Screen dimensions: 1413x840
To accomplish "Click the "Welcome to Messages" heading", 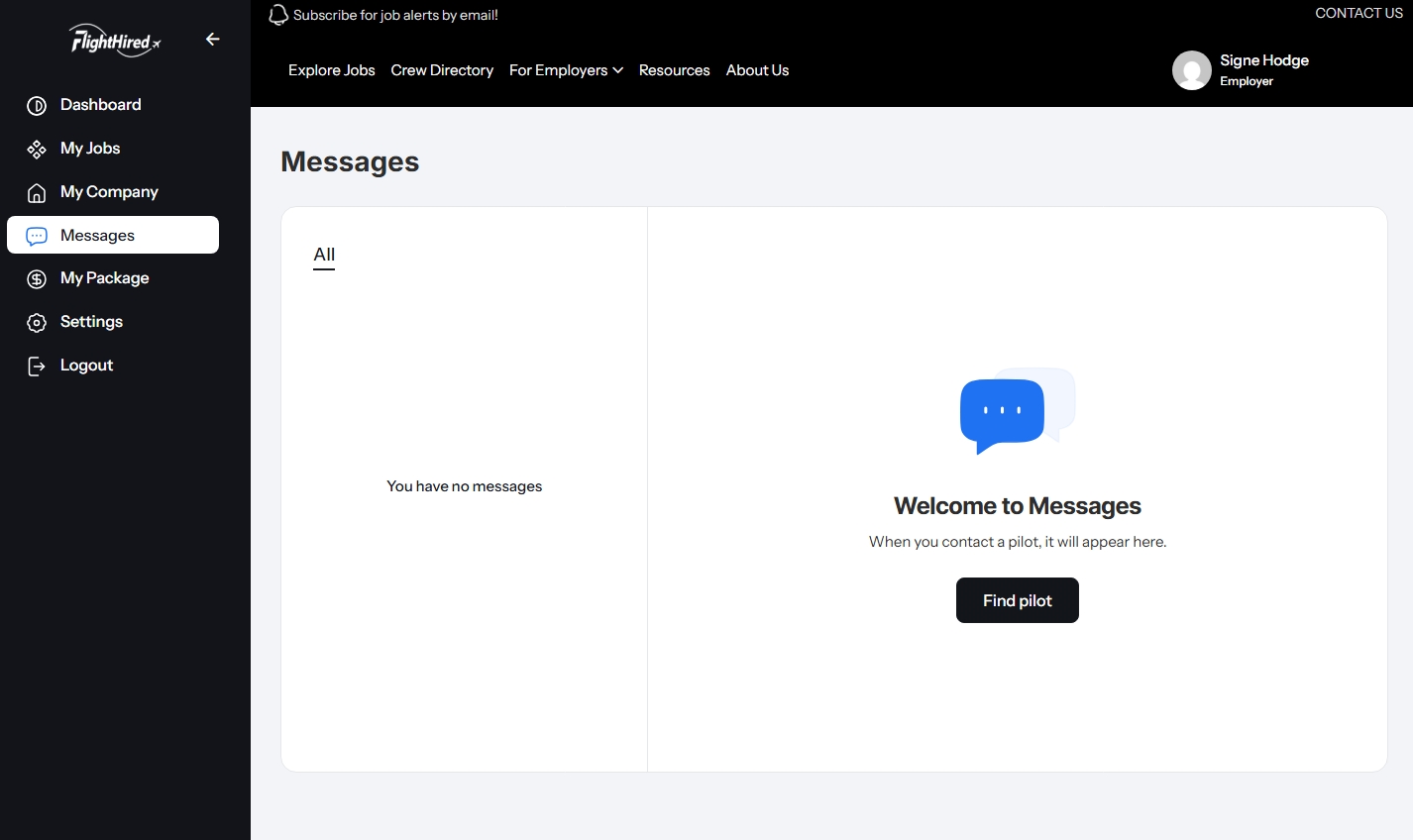I will 1018,506.
